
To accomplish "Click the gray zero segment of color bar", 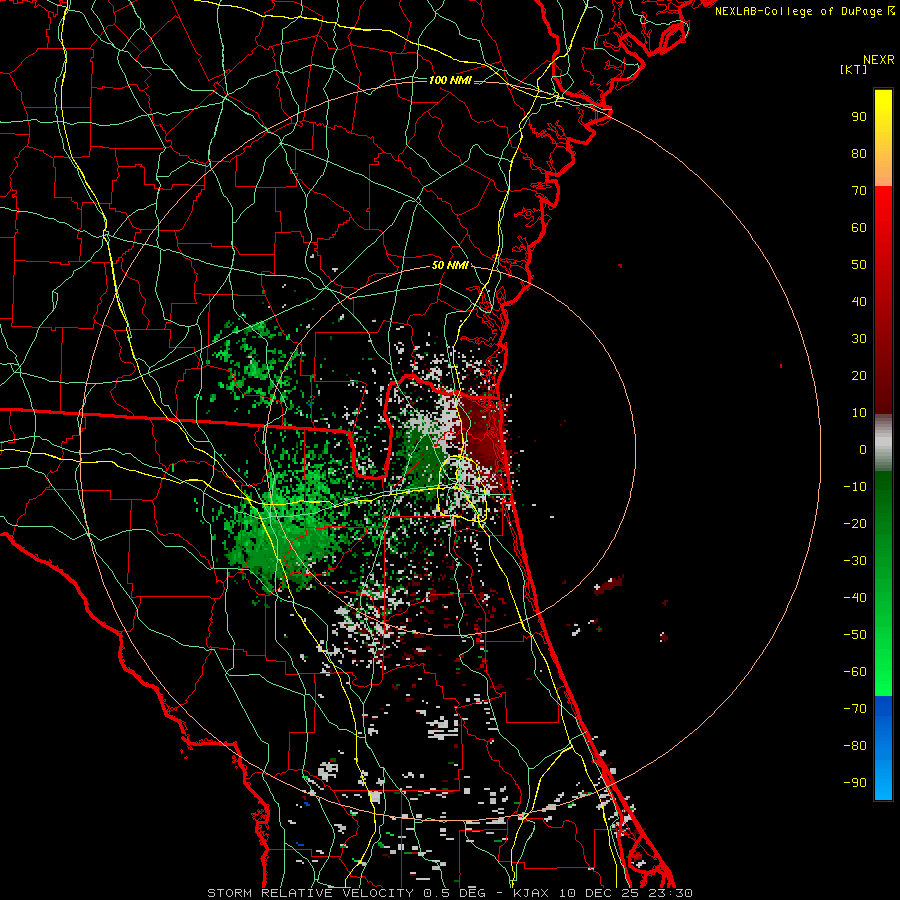I will tap(883, 443).
